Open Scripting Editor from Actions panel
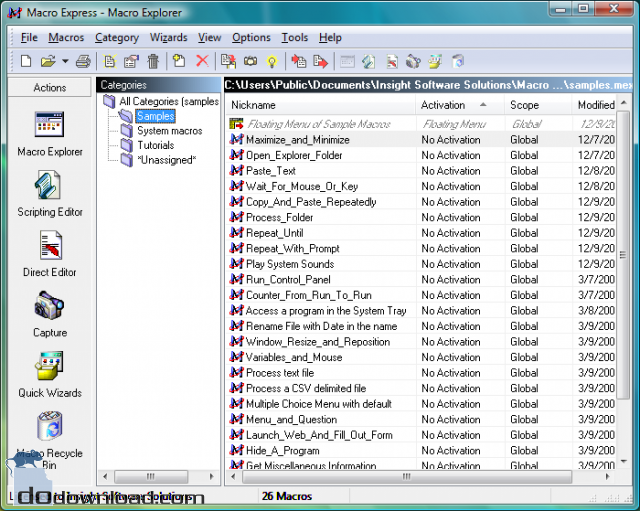This screenshot has width=640, height=511. pos(49,194)
